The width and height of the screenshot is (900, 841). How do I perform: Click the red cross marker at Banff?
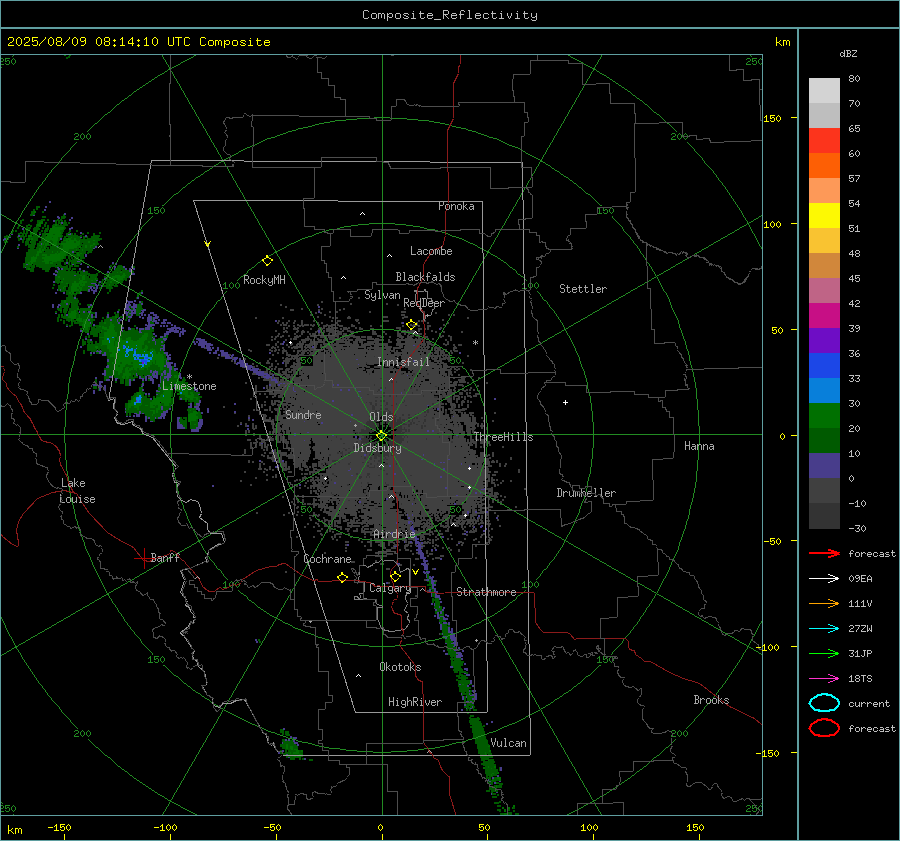[143, 558]
